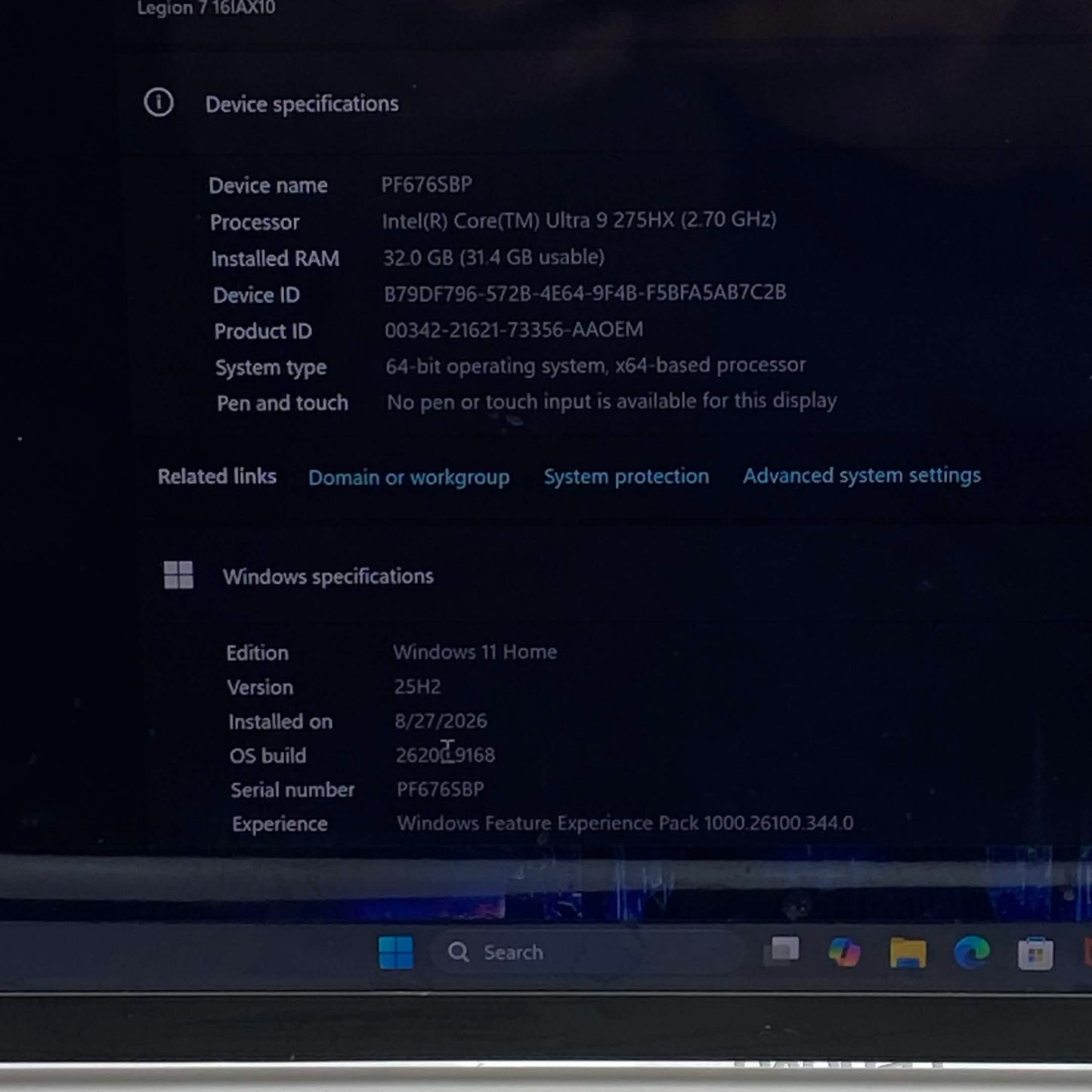Select the Edition value Windows 11 Home
This screenshot has width=1092, height=1092.
(475, 651)
